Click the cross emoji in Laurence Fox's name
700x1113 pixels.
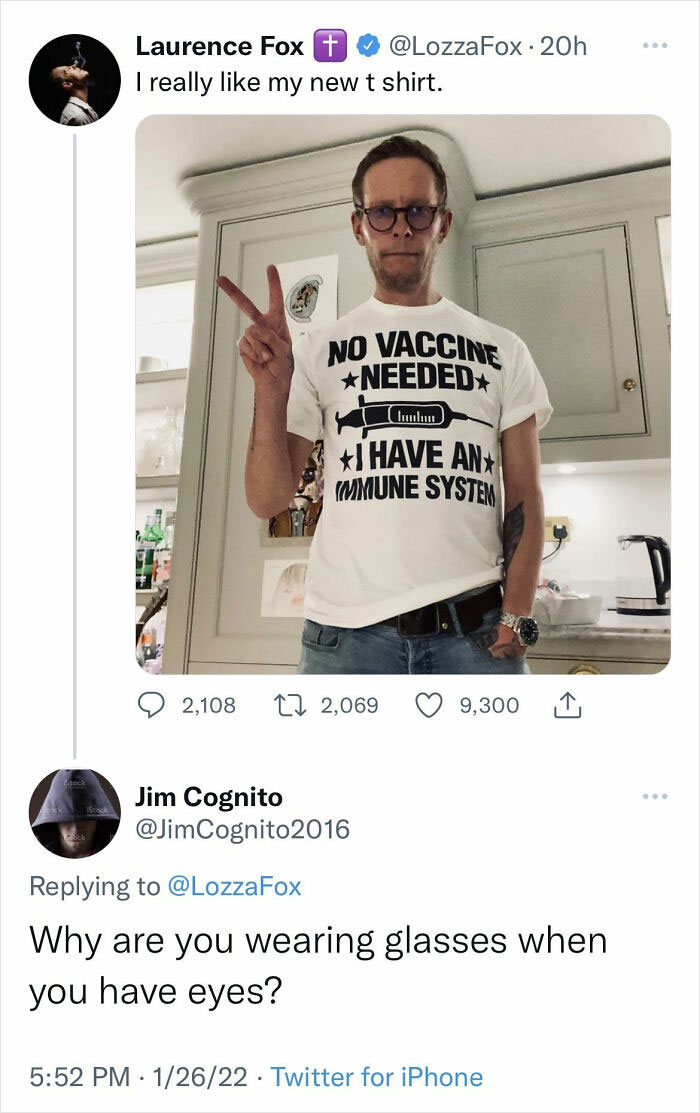(x=330, y=45)
